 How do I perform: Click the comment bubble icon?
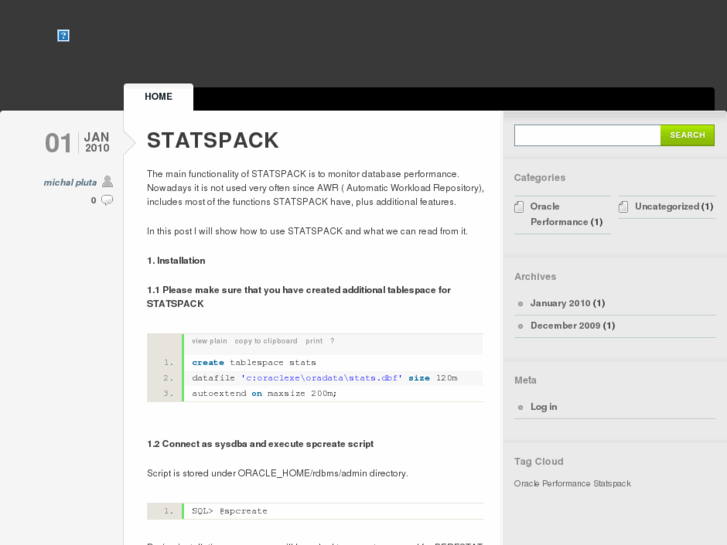(x=107, y=200)
